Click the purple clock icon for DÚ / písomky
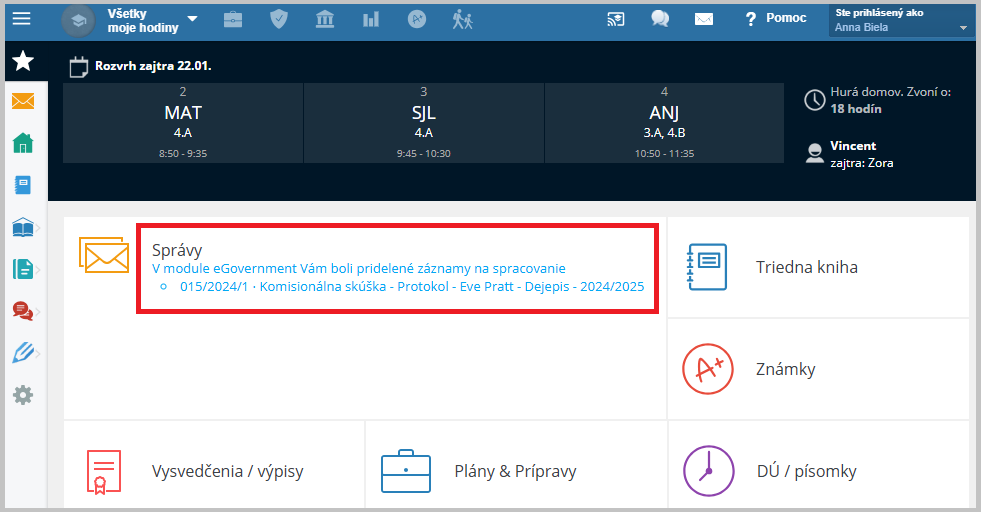Viewport: 981px width, 512px height. 708,471
